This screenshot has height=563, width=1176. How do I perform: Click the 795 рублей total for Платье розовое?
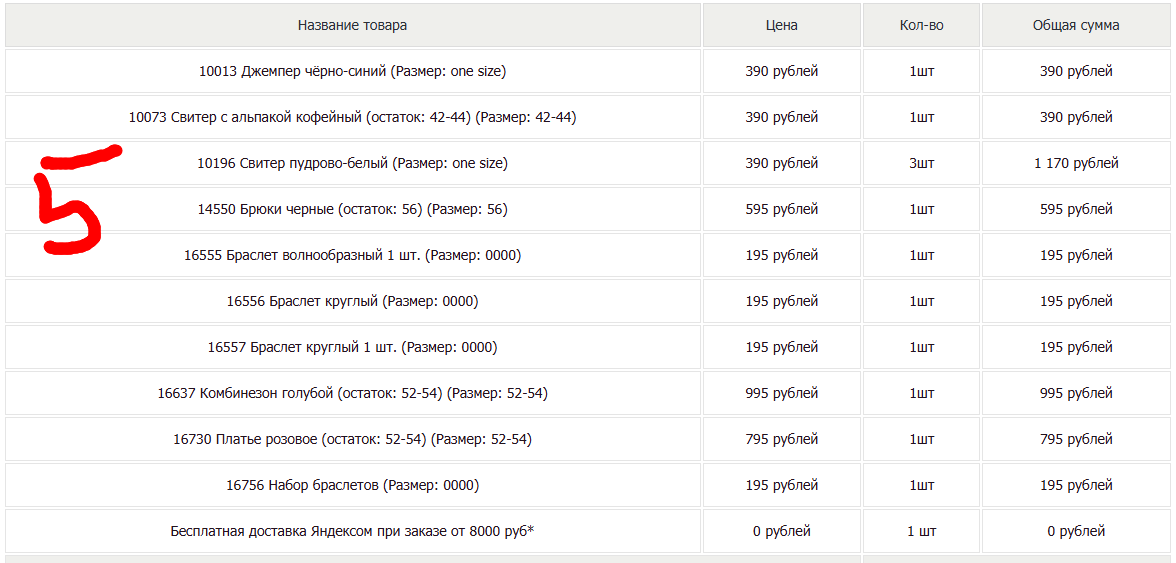click(x=1076, y=439)
